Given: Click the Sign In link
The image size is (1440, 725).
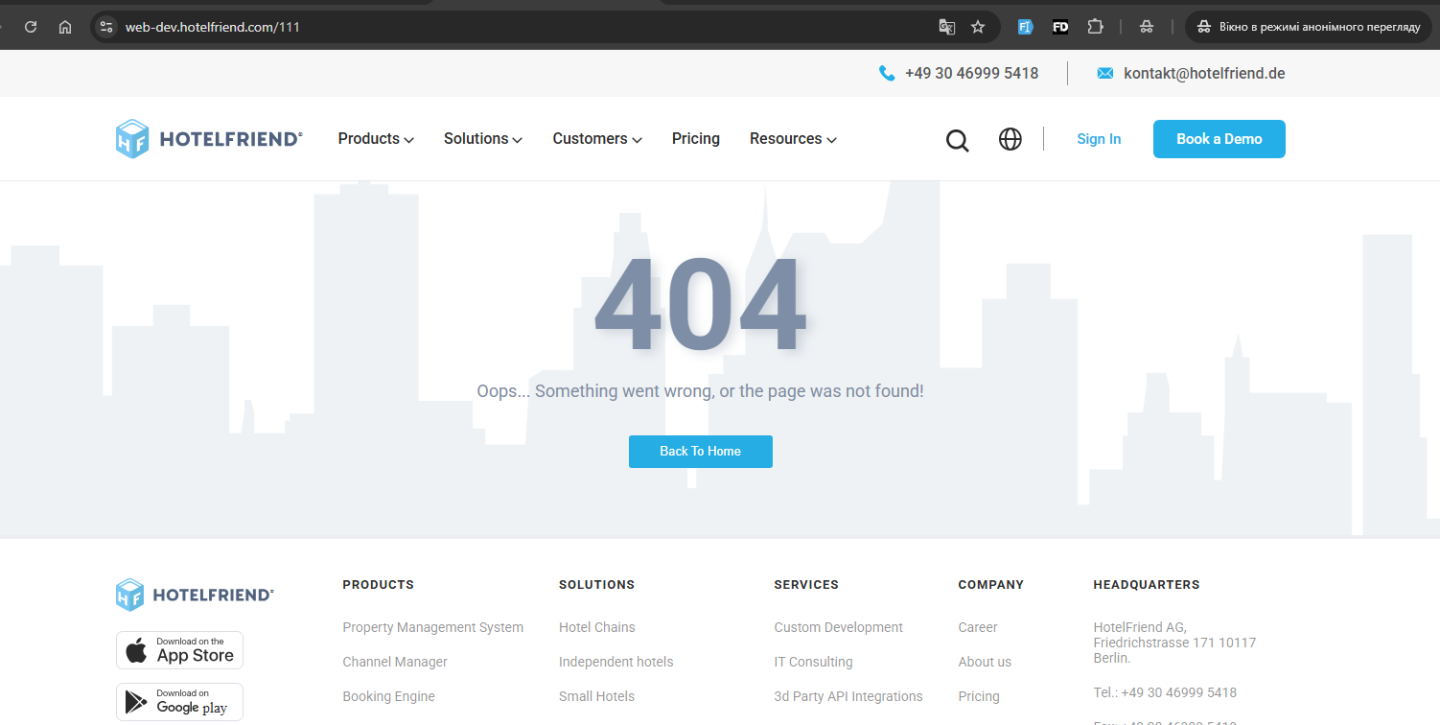Looking at the screenshot, I should point(1099,139).
